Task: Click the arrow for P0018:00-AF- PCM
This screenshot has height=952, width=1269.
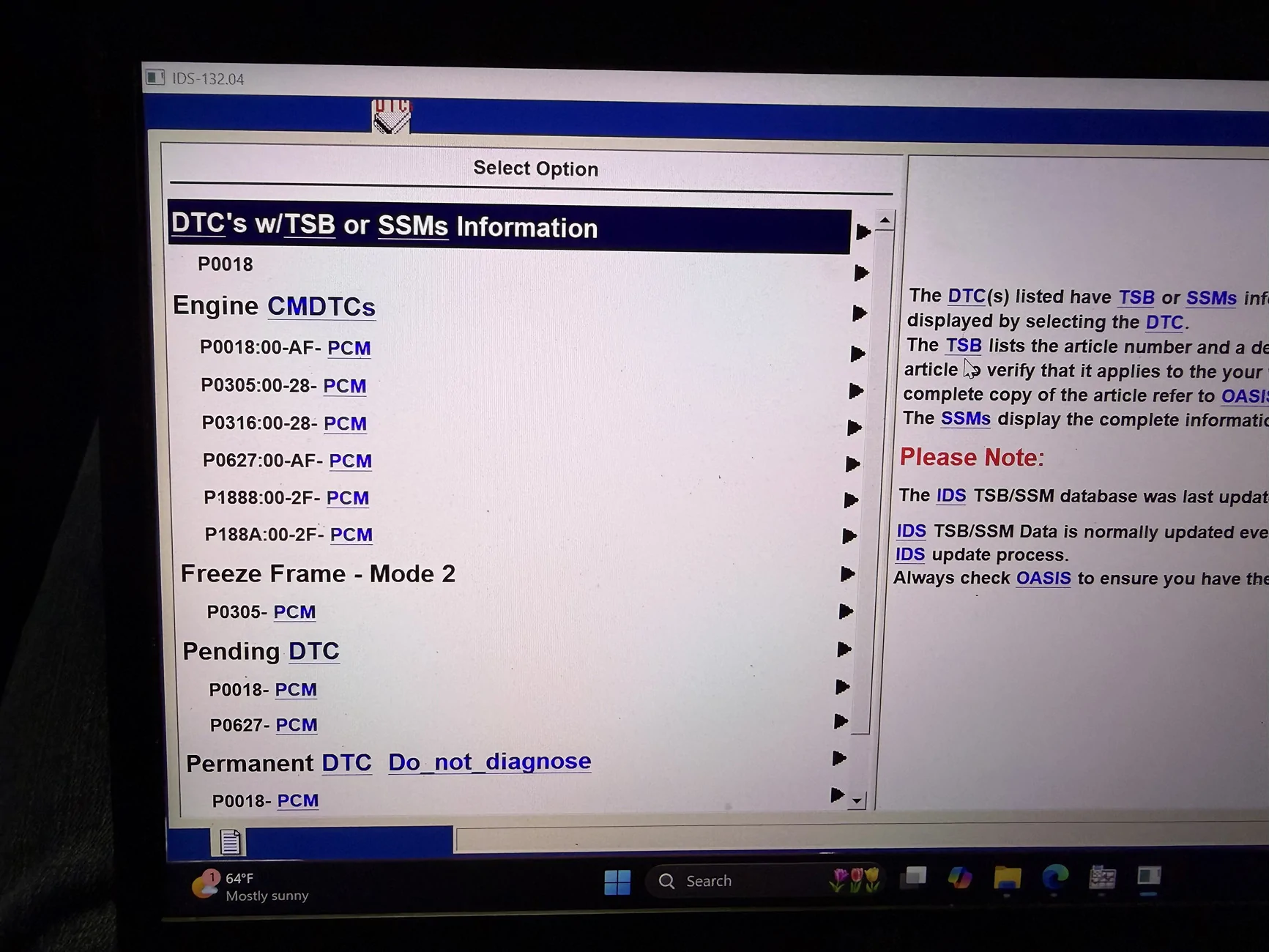Action: (x=858, y=354)
